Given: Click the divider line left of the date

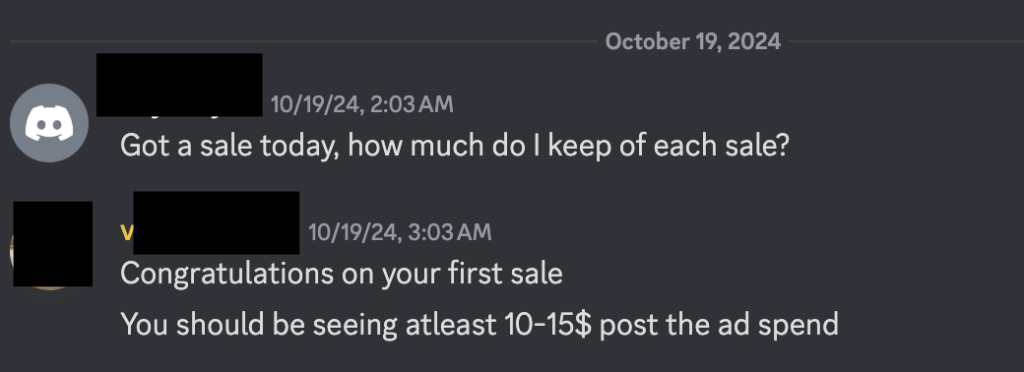Looking at the screenshot, I should (304, 42).
